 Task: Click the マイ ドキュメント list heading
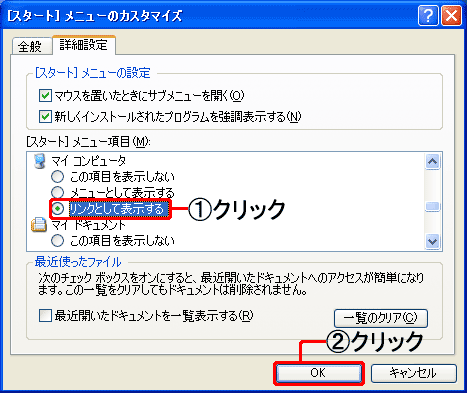(89, 225)
